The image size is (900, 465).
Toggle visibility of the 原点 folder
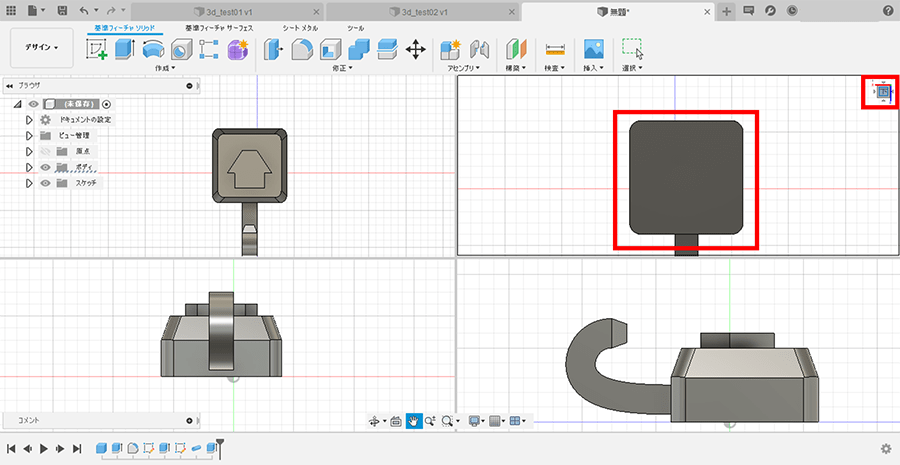click(x=46, y=151)
